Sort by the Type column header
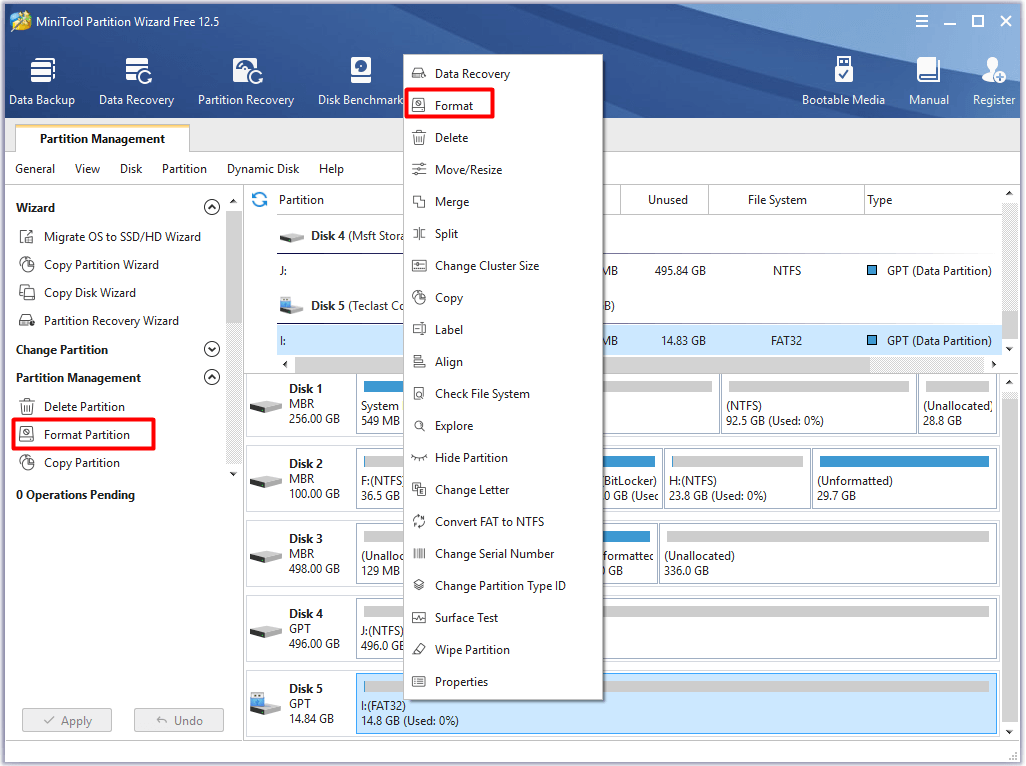The height and width of the screenshot is (766, 1026). 932,200
